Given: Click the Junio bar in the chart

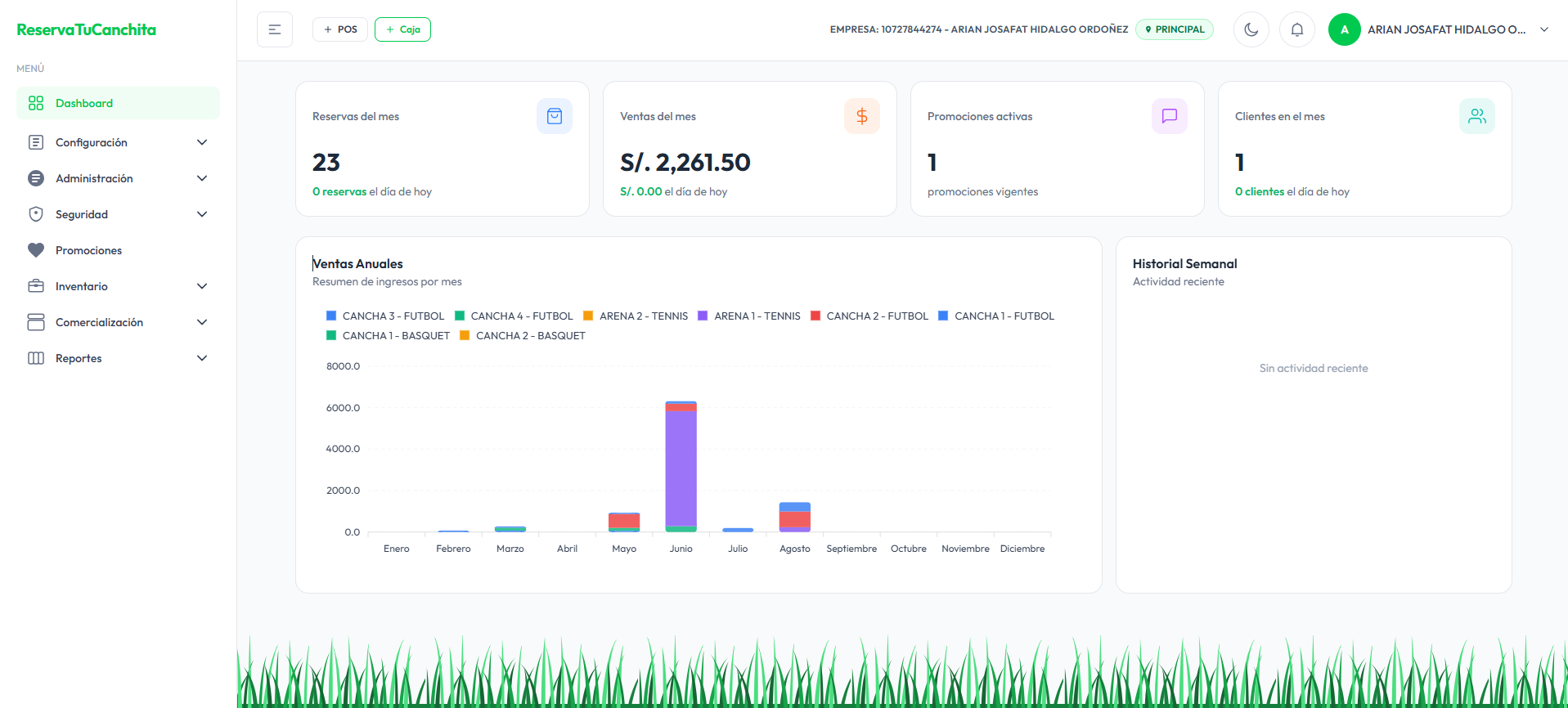Looking at the screenshot, I should pos(681,467).
